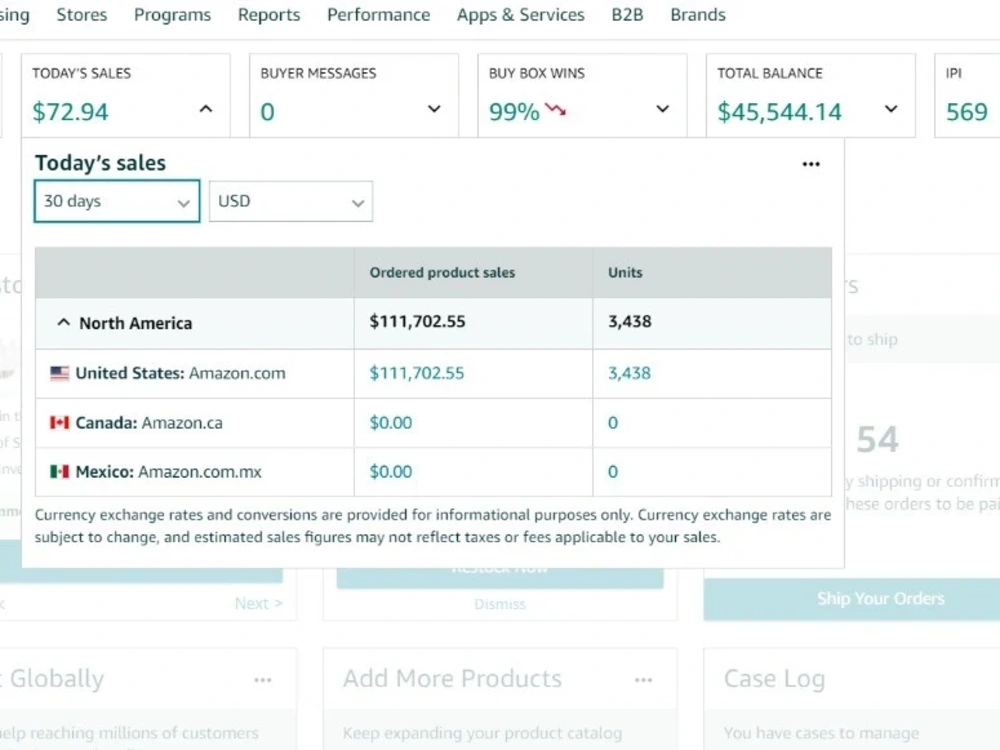Expand the Total Balance card chevron
The width and height of the screenshot is (1000, 750).
click(891, 110)
